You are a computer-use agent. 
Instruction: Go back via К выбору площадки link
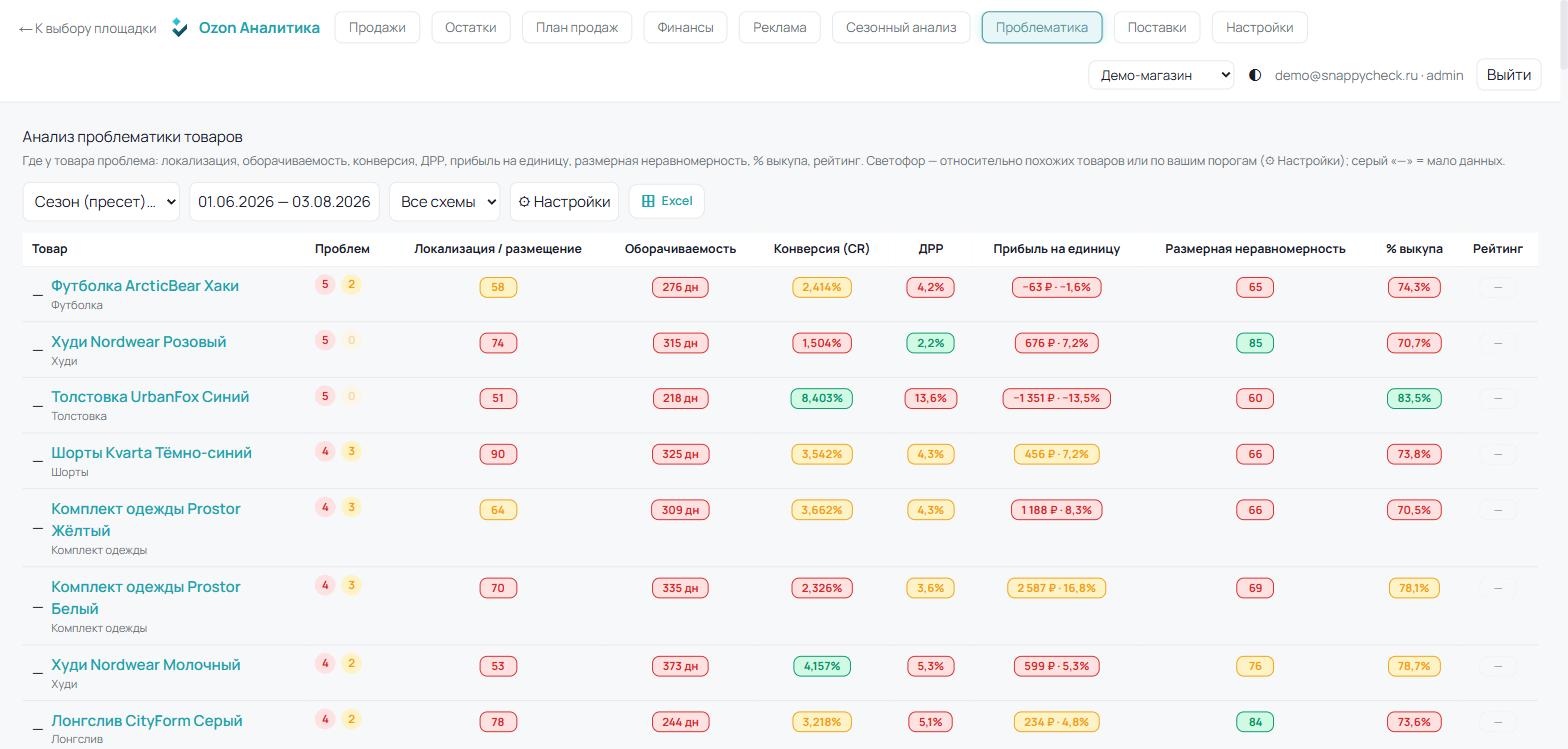click(x=87, y=28)
